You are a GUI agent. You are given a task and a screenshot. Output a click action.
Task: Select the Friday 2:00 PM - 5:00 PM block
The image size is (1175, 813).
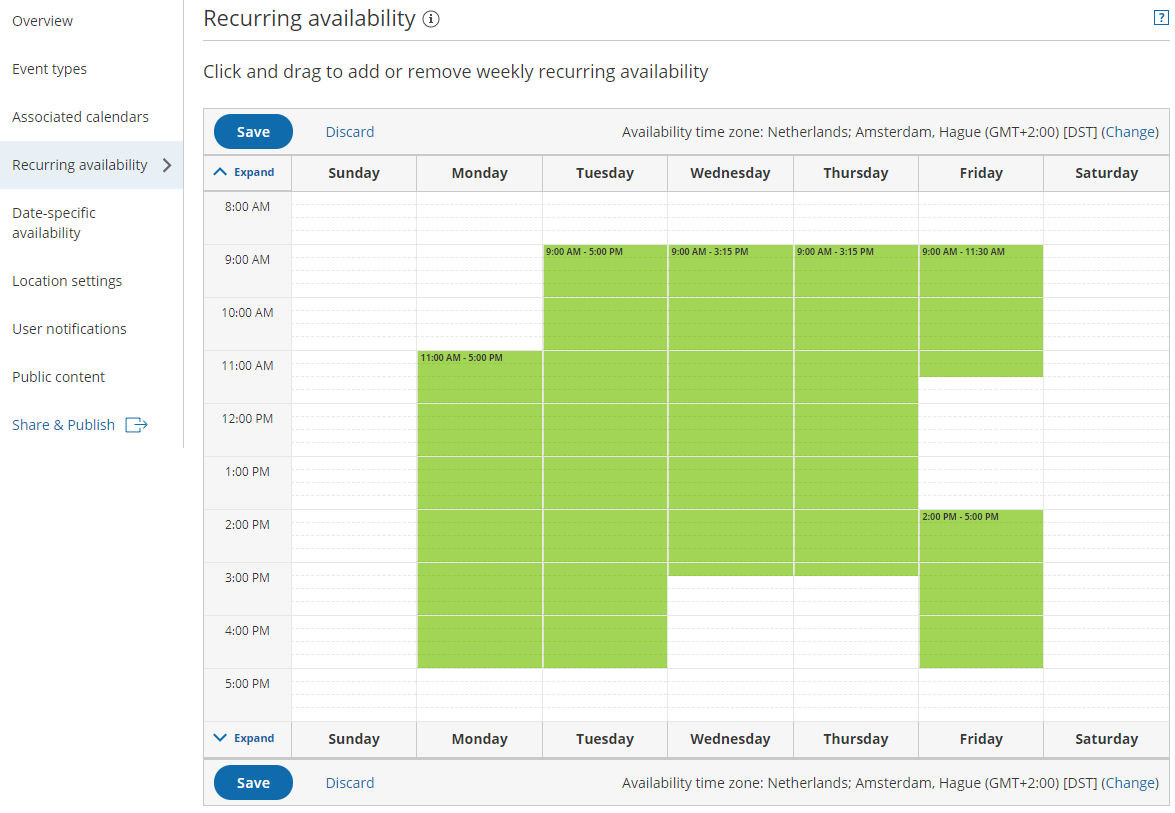[x=980, y=590]
